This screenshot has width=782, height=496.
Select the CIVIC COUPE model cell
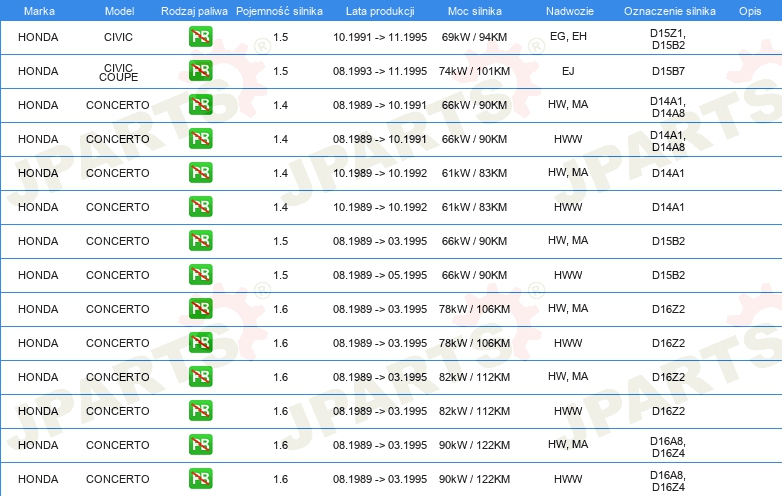118,72
